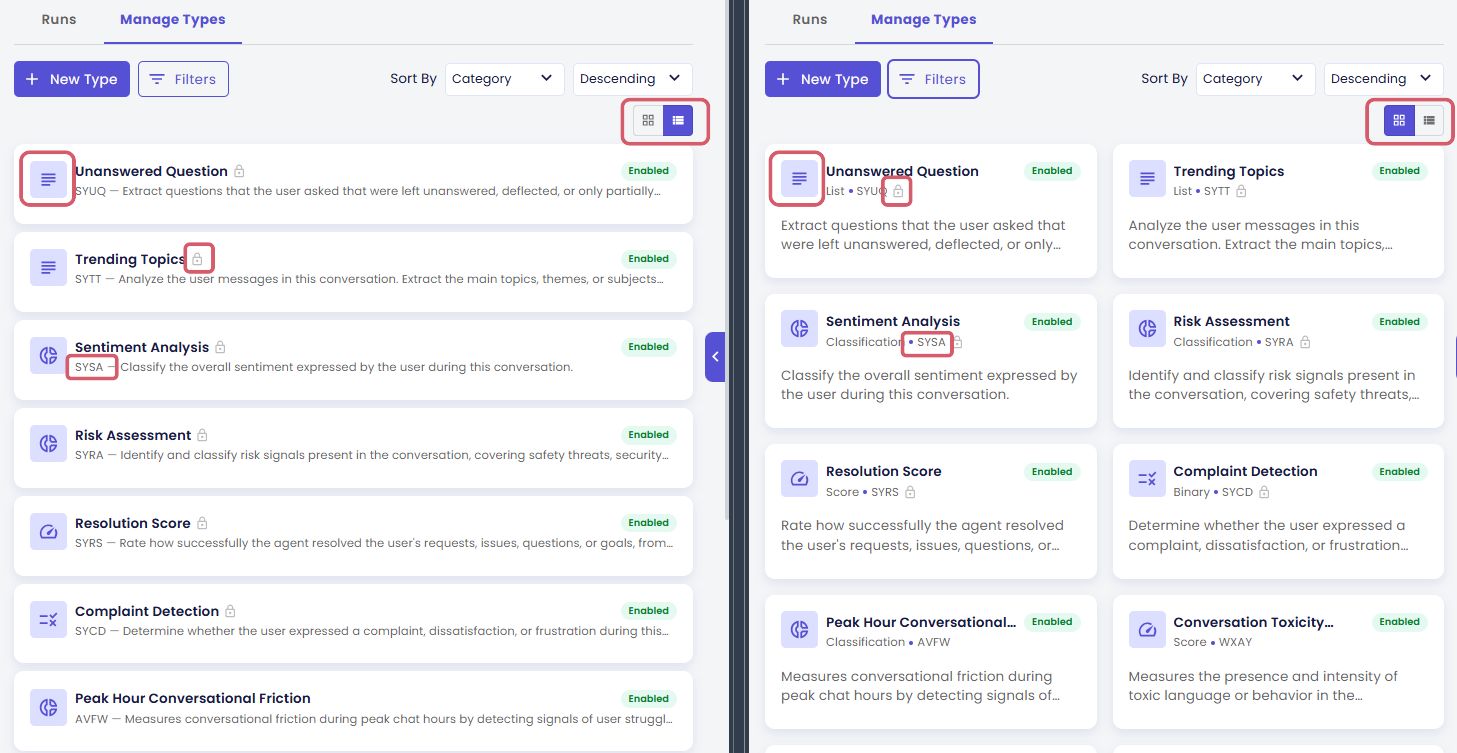The height and width of the screenshot is (753, 1457).
Task: Click Resolution Score icon in right grid panel
Action: (799, 479)
